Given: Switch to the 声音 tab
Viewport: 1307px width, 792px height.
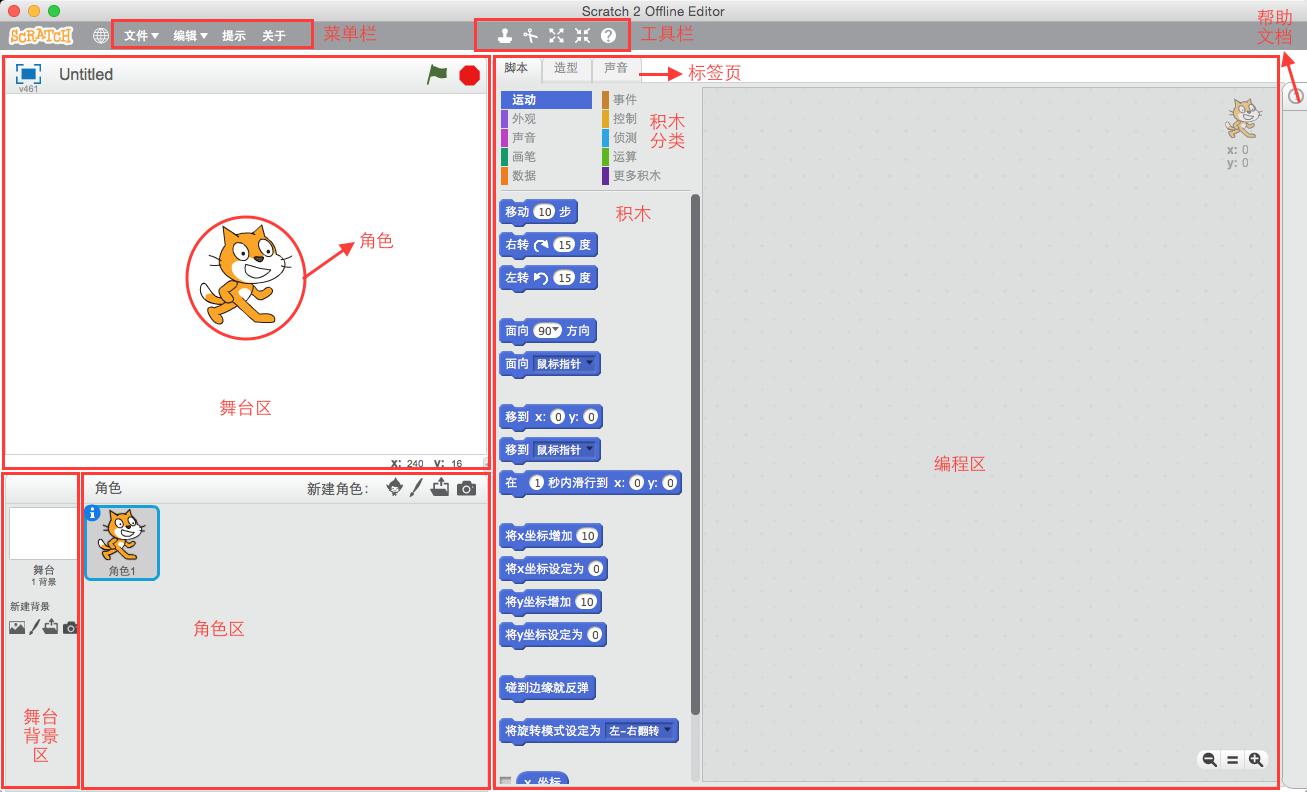Looking at the screenshot, I should [x=616, y=68].
